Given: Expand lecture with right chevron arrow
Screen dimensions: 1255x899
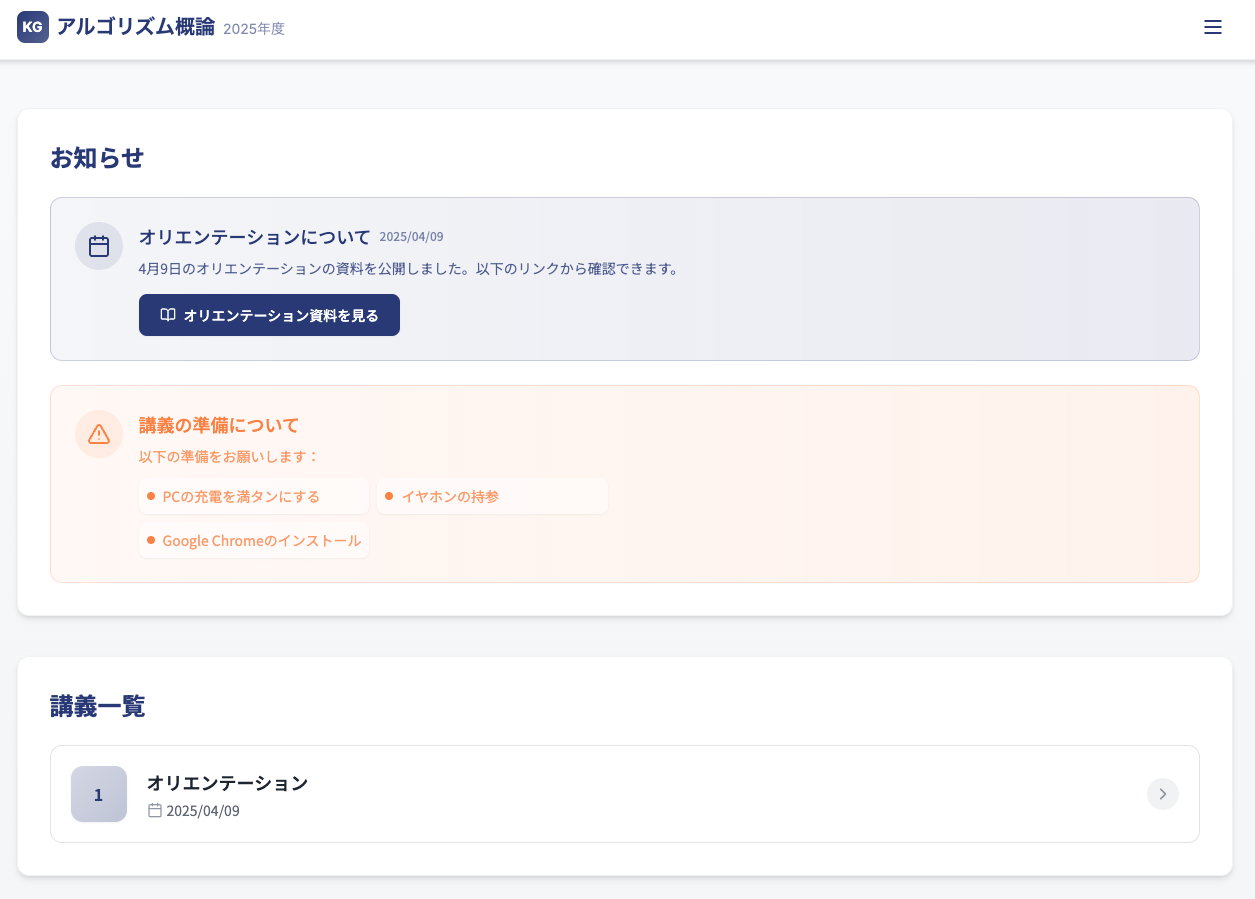Looking at the screenshot, I should [1162, 794].
